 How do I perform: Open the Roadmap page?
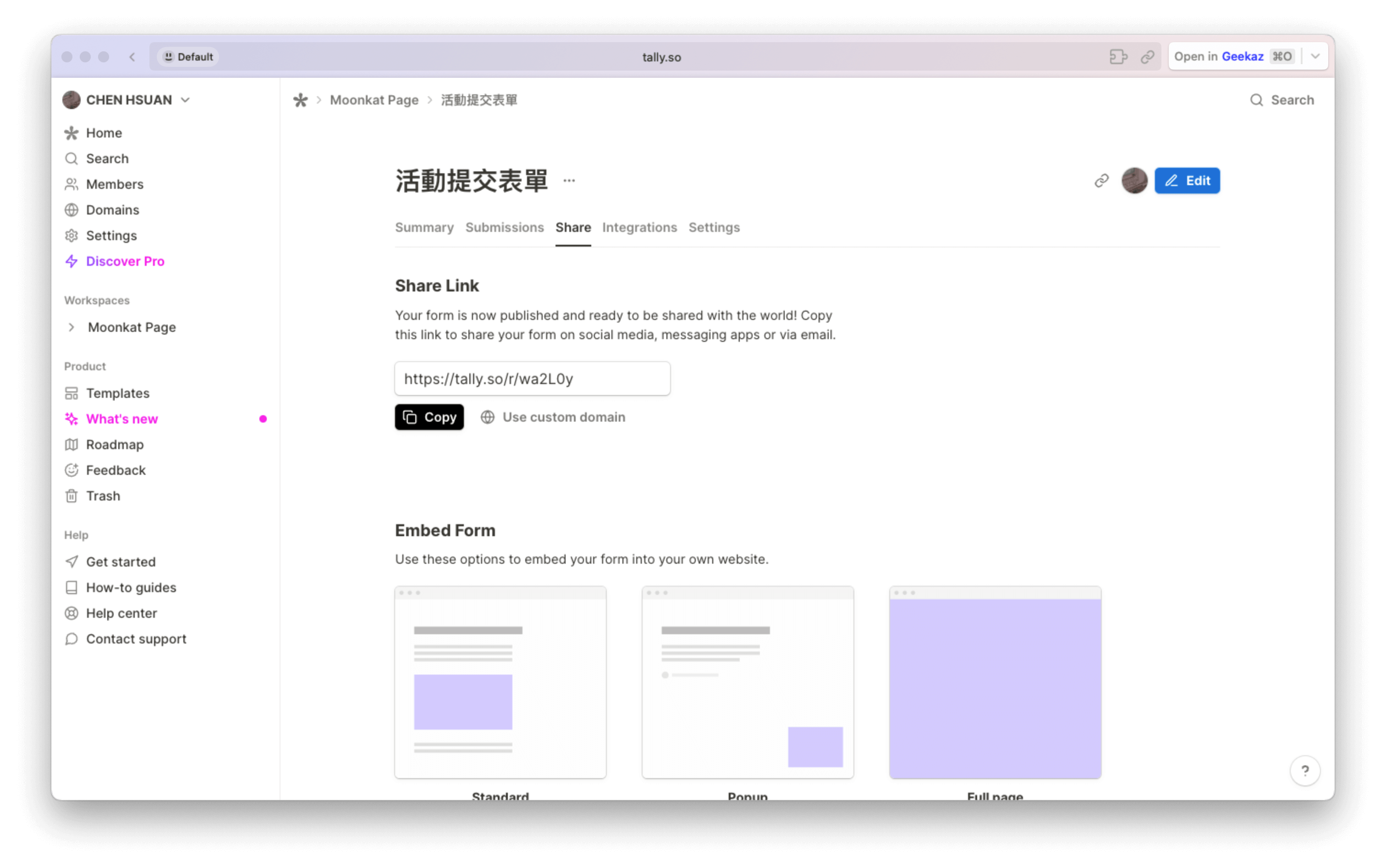(115, 445)
